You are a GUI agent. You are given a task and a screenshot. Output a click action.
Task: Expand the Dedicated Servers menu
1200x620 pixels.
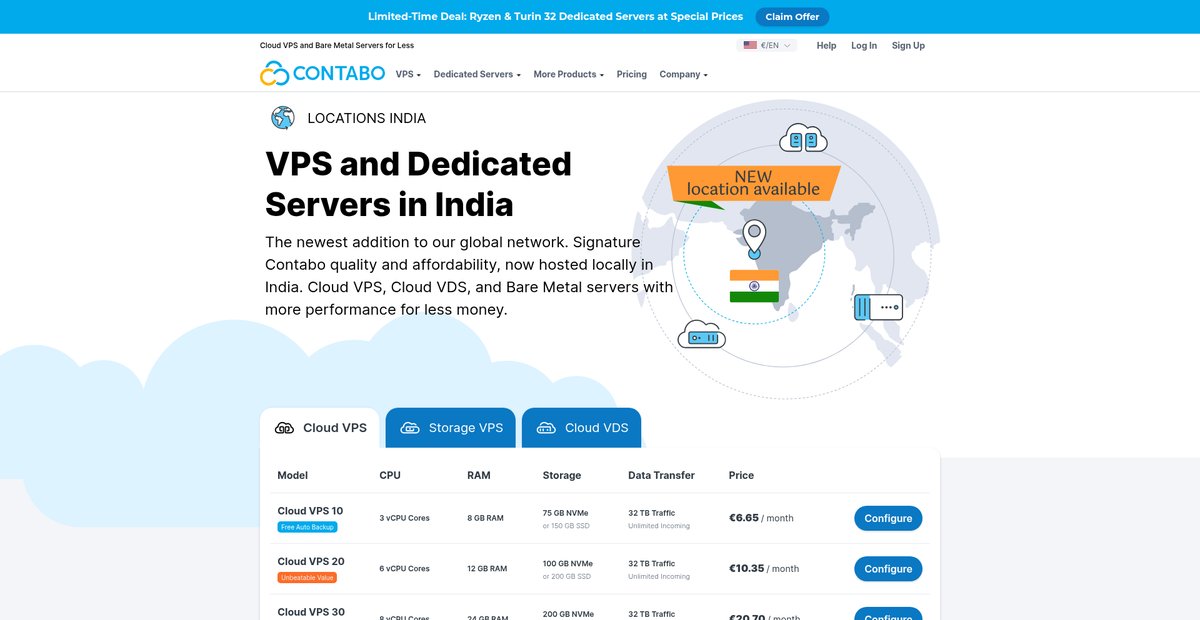click(x=477, y=74)
